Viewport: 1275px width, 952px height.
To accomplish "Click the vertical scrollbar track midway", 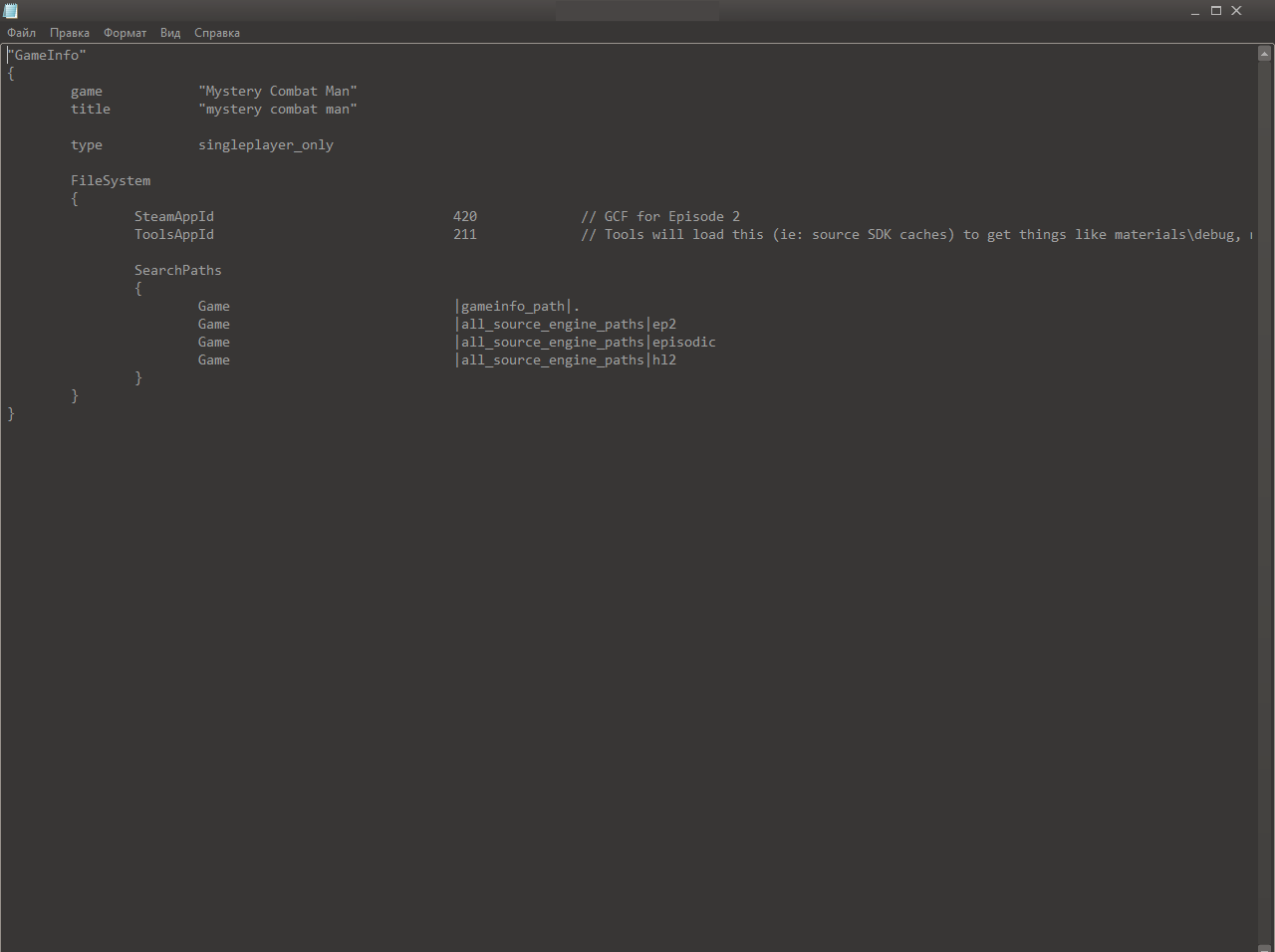I will click(x=1264, y=498).
